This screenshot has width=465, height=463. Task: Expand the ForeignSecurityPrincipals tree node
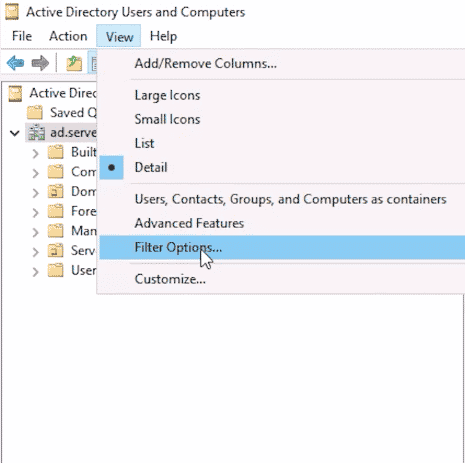[x=35, y=212]
